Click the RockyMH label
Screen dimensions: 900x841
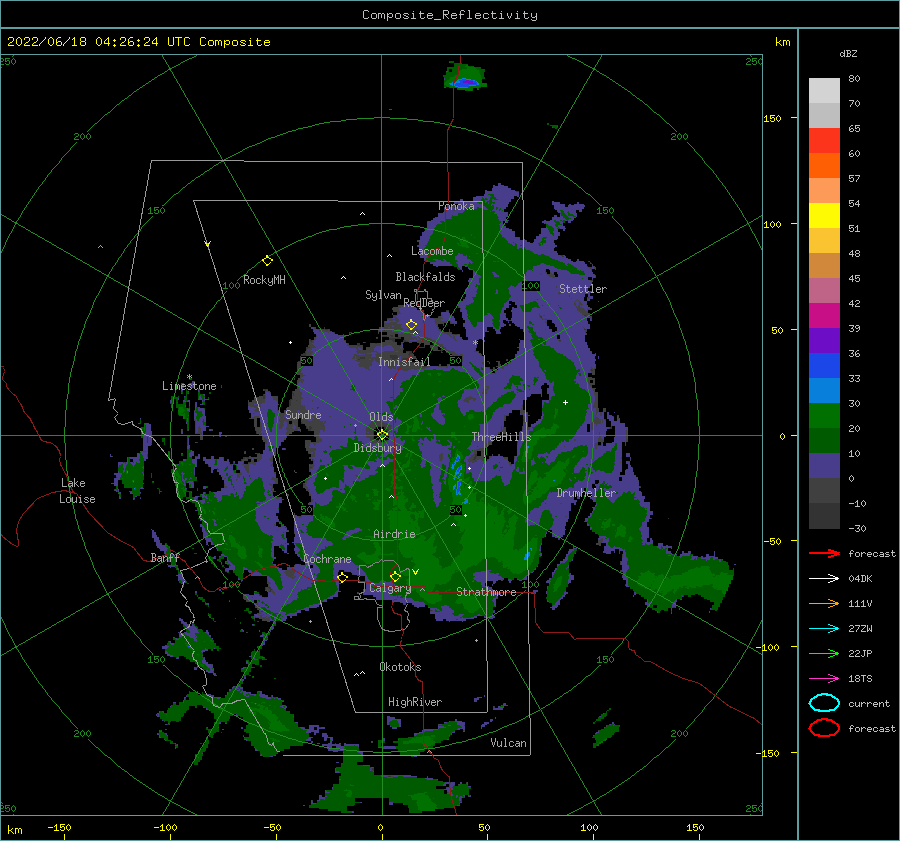tap(264, 280)
